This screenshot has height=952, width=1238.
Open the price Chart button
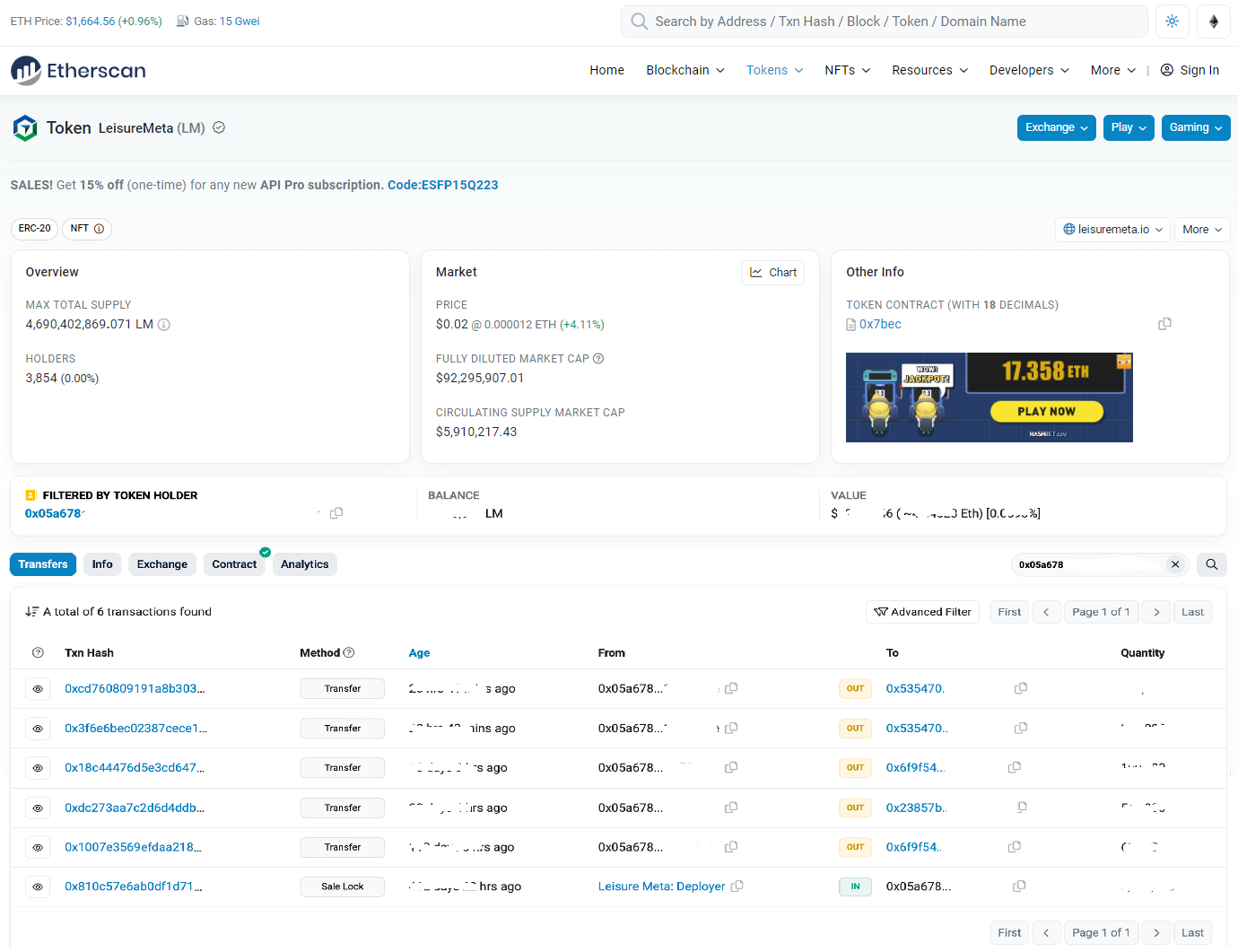tap(773, 273)
